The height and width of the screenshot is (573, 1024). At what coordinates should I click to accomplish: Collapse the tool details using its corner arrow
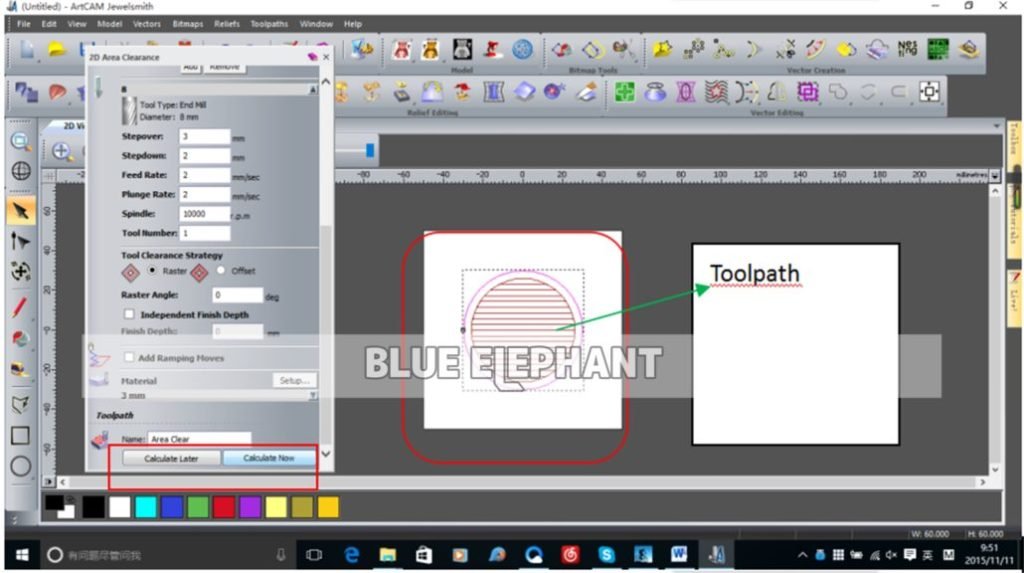click(313, 89)
